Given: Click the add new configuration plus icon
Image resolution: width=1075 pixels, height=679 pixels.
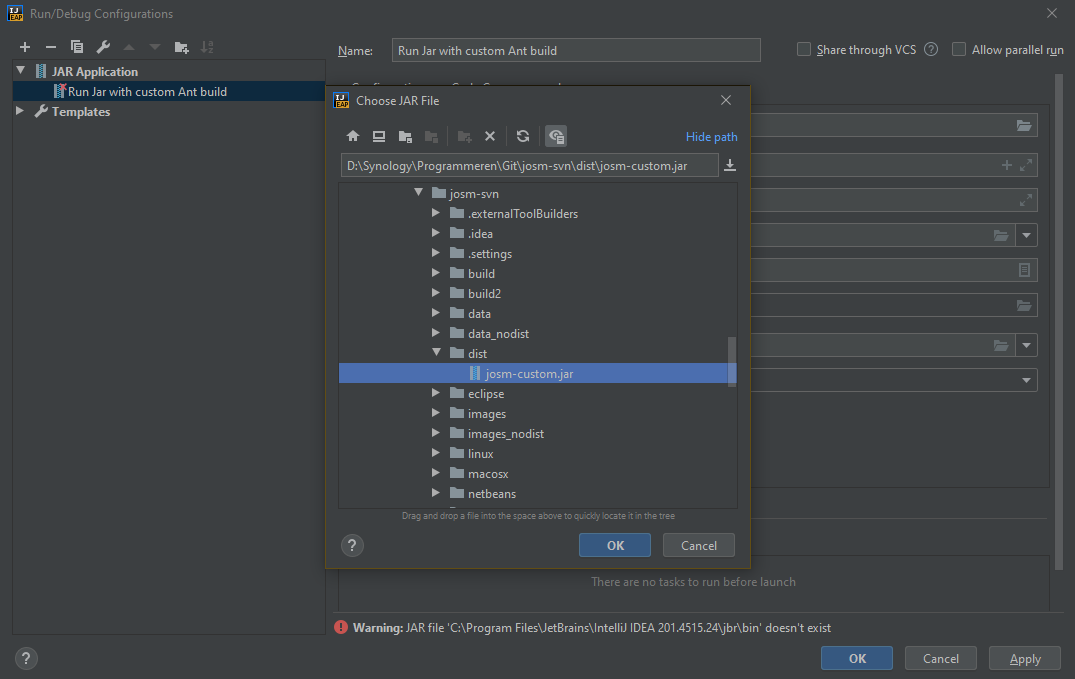Looking at the screenshot, I should 25,47.
